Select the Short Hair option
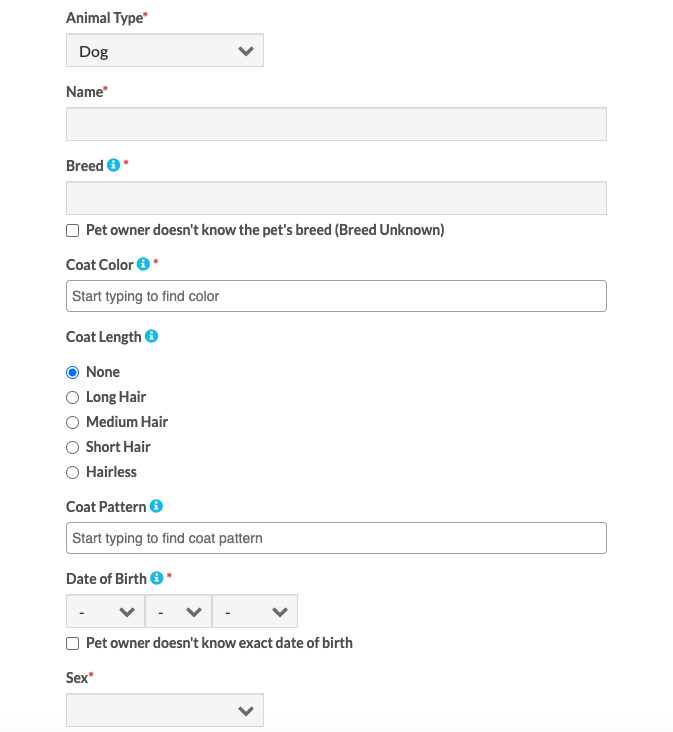The image size is (673, 732). (72, 448)
